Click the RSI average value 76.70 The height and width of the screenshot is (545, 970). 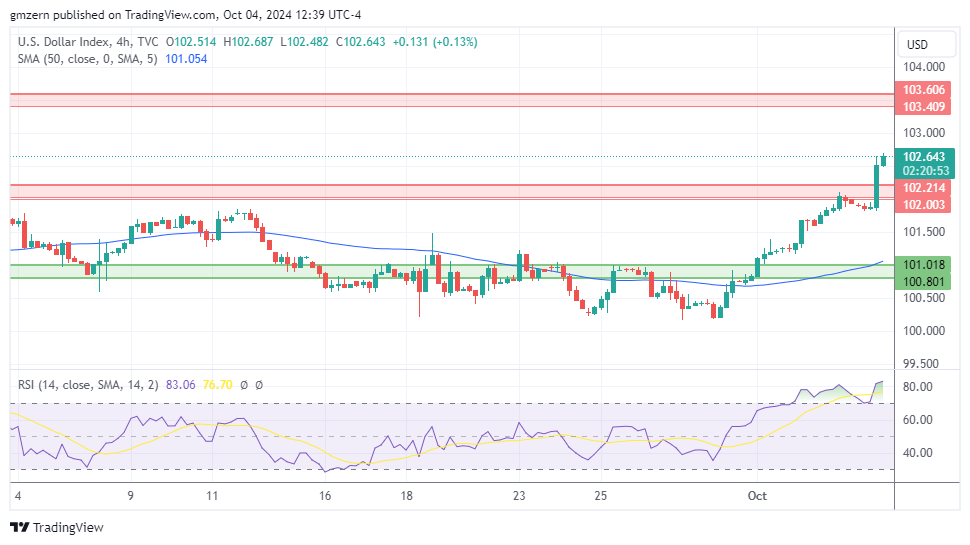click(x=217, y=385)
